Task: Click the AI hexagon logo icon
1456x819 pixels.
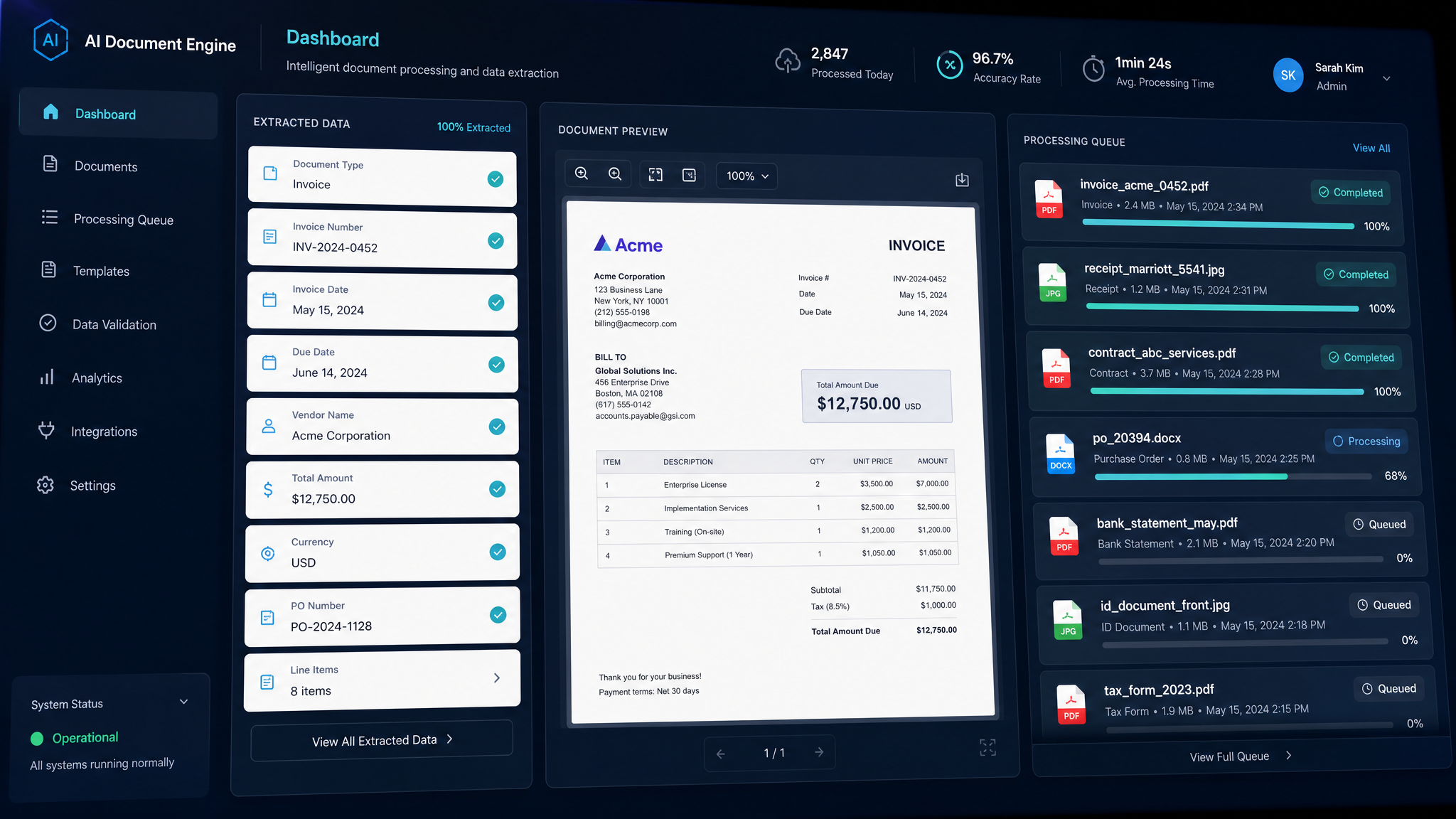Action: (50, 40)
